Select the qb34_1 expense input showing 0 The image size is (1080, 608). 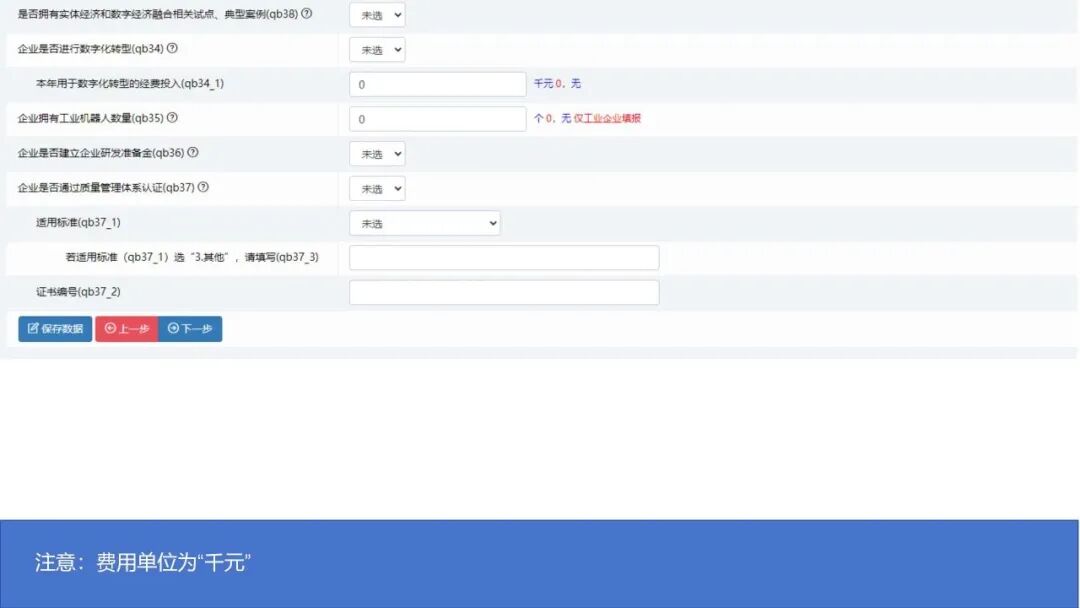[x=437, y=84]
